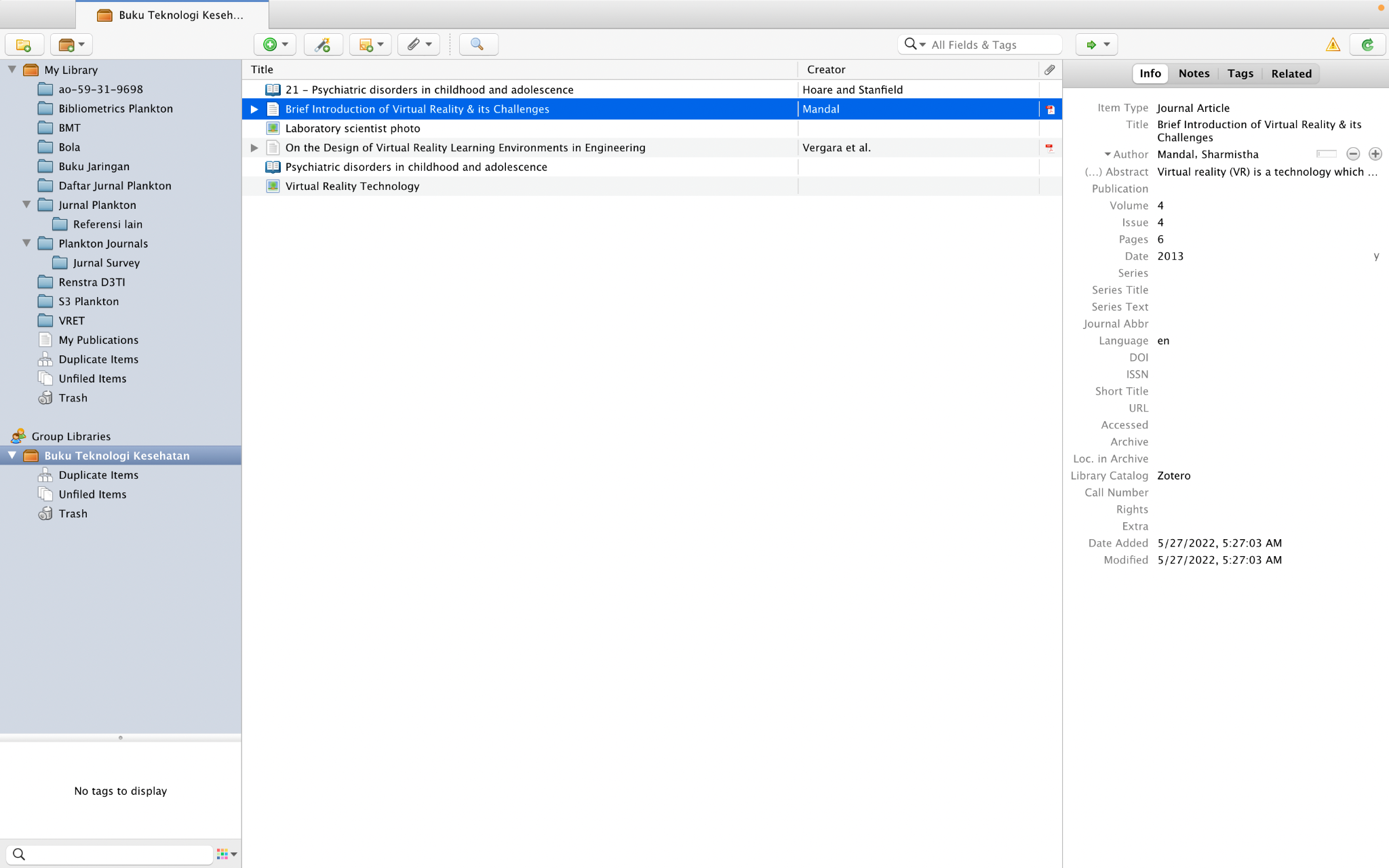This screenshot has width=1389, height=868.
Task: Click Add Item by Identifier wand icon
Action: (x=323, y=45)
